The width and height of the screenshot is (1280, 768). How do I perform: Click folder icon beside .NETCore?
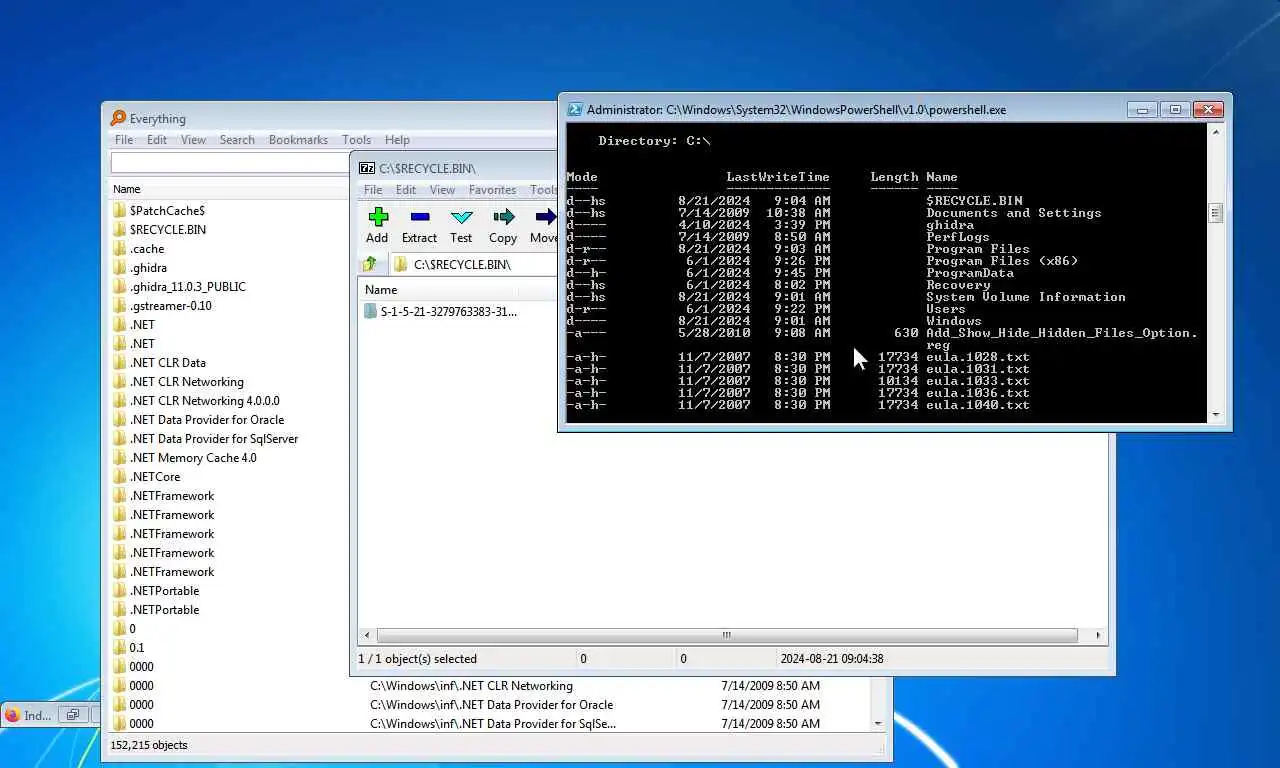(x=119, y=476)
